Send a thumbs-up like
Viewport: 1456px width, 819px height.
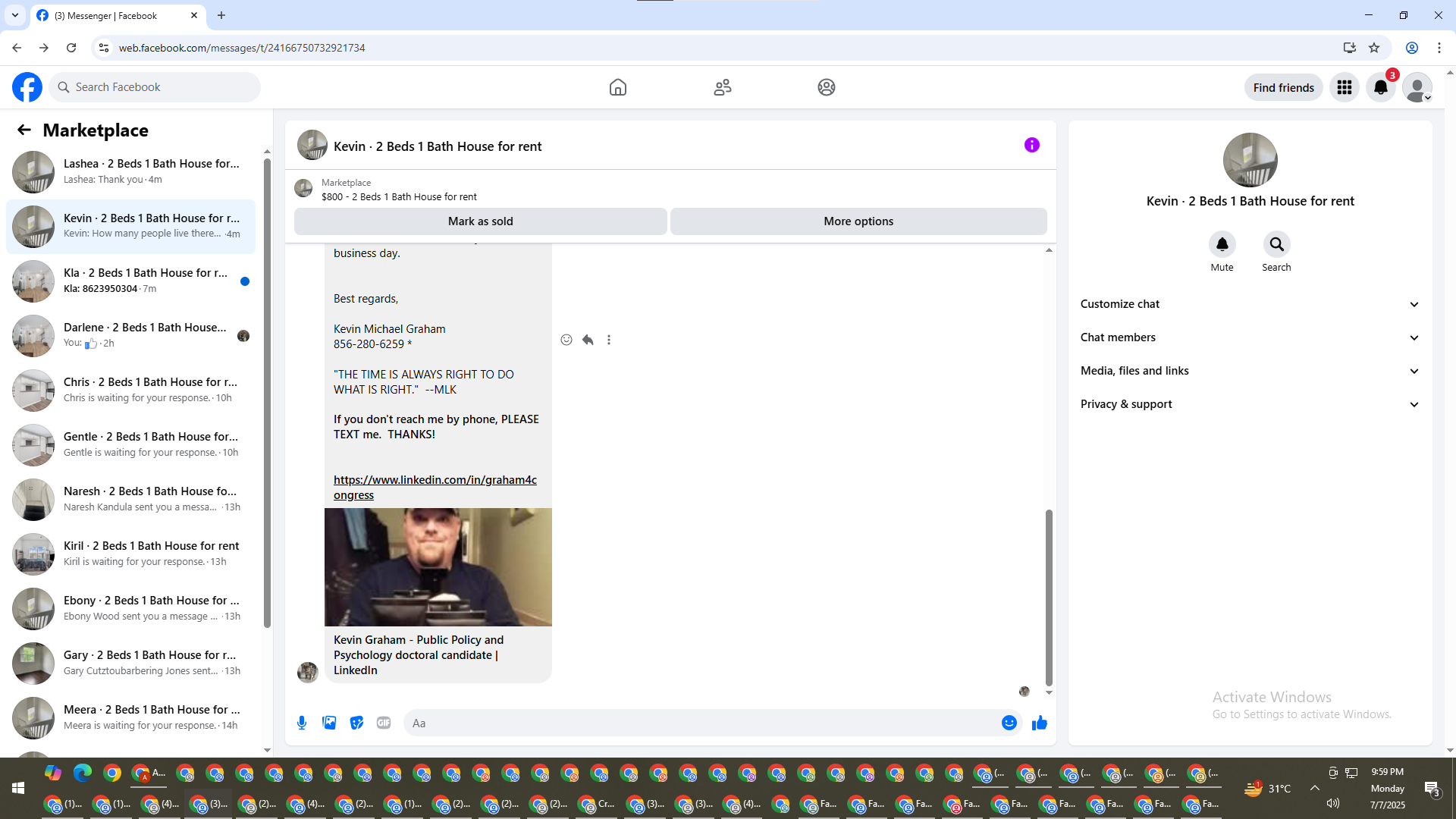tap(1039, 723)
